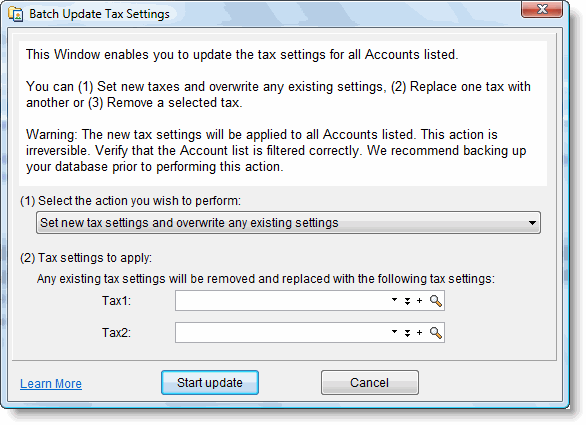The height and width of the screenshot is (425, 586).
Task: Open the action selection dropdown
Action: click(288, 223)
